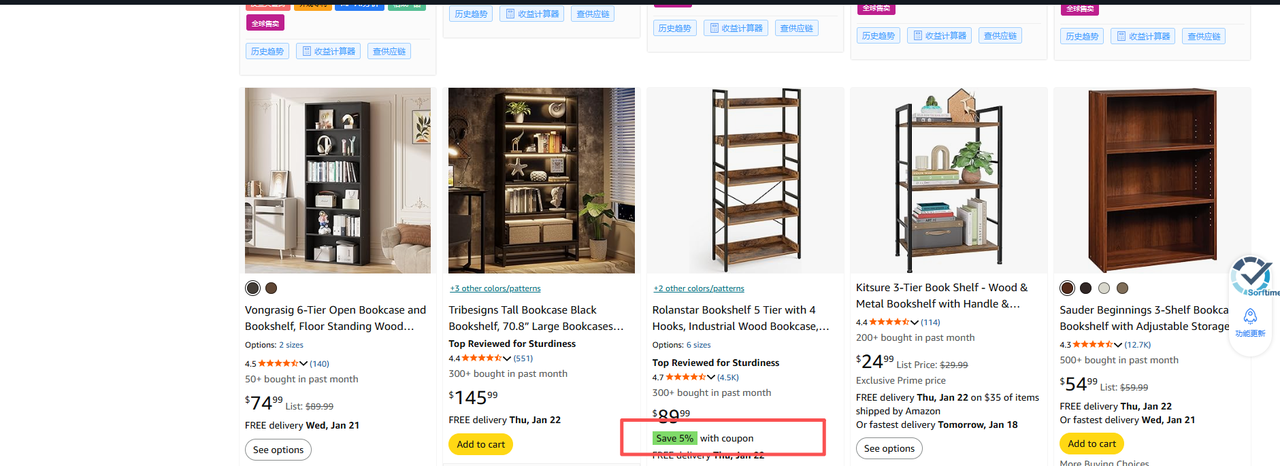This screenshot has width=1280, height=466.
Task: Select the brown color swatch for Vongrasig bookcase
Action: coord(271,288)
